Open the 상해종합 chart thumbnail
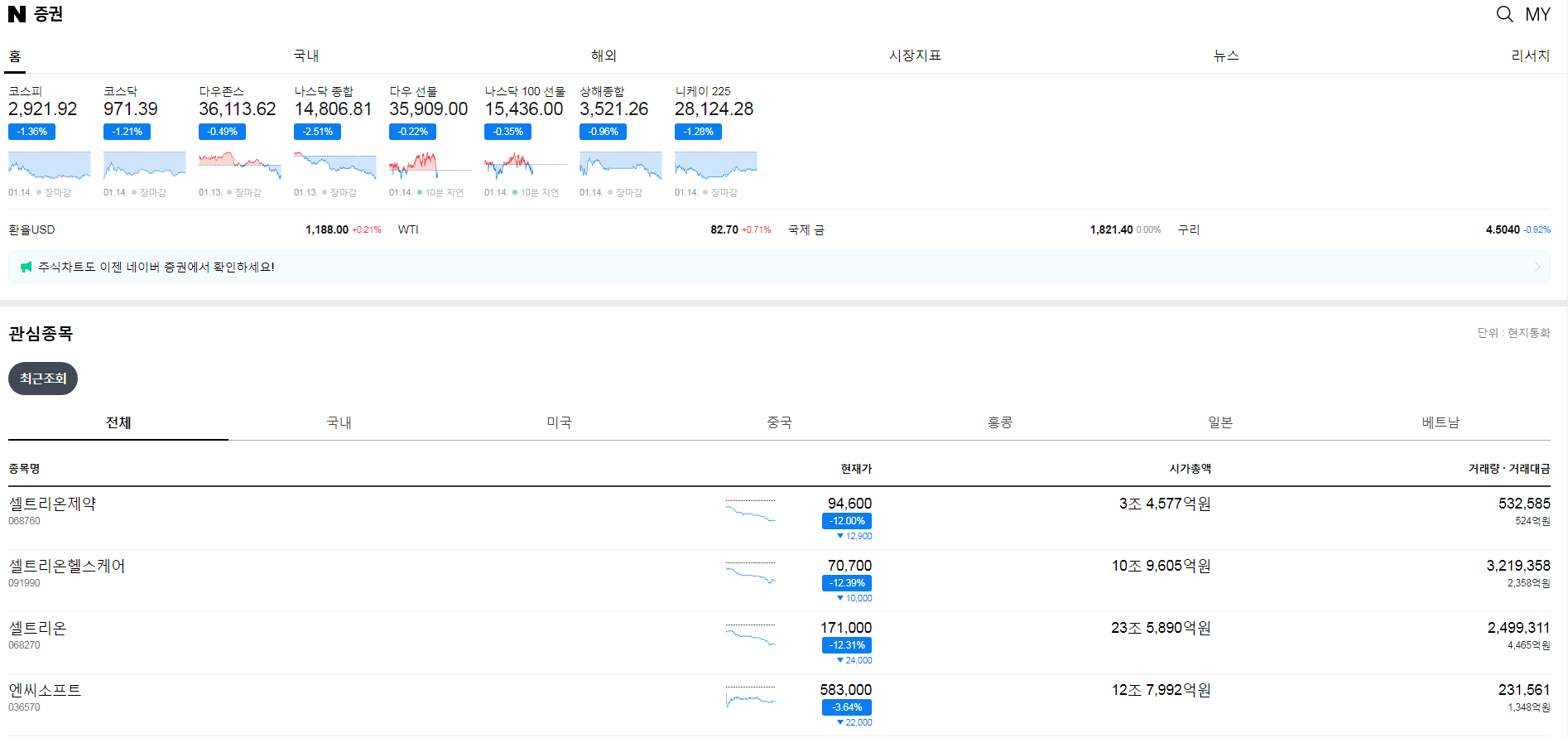 click(621, 166)
